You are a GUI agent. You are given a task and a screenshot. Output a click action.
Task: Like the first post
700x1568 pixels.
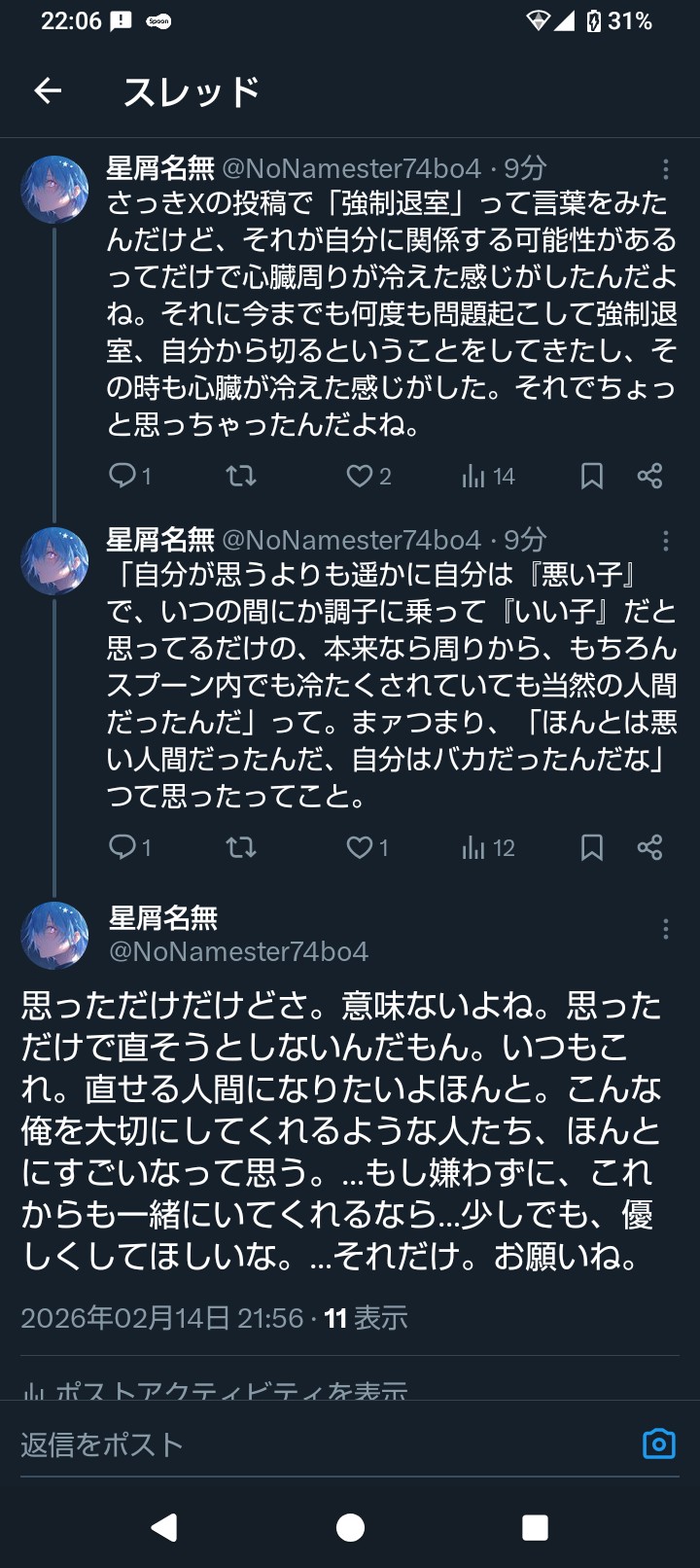tap(358, 476)
